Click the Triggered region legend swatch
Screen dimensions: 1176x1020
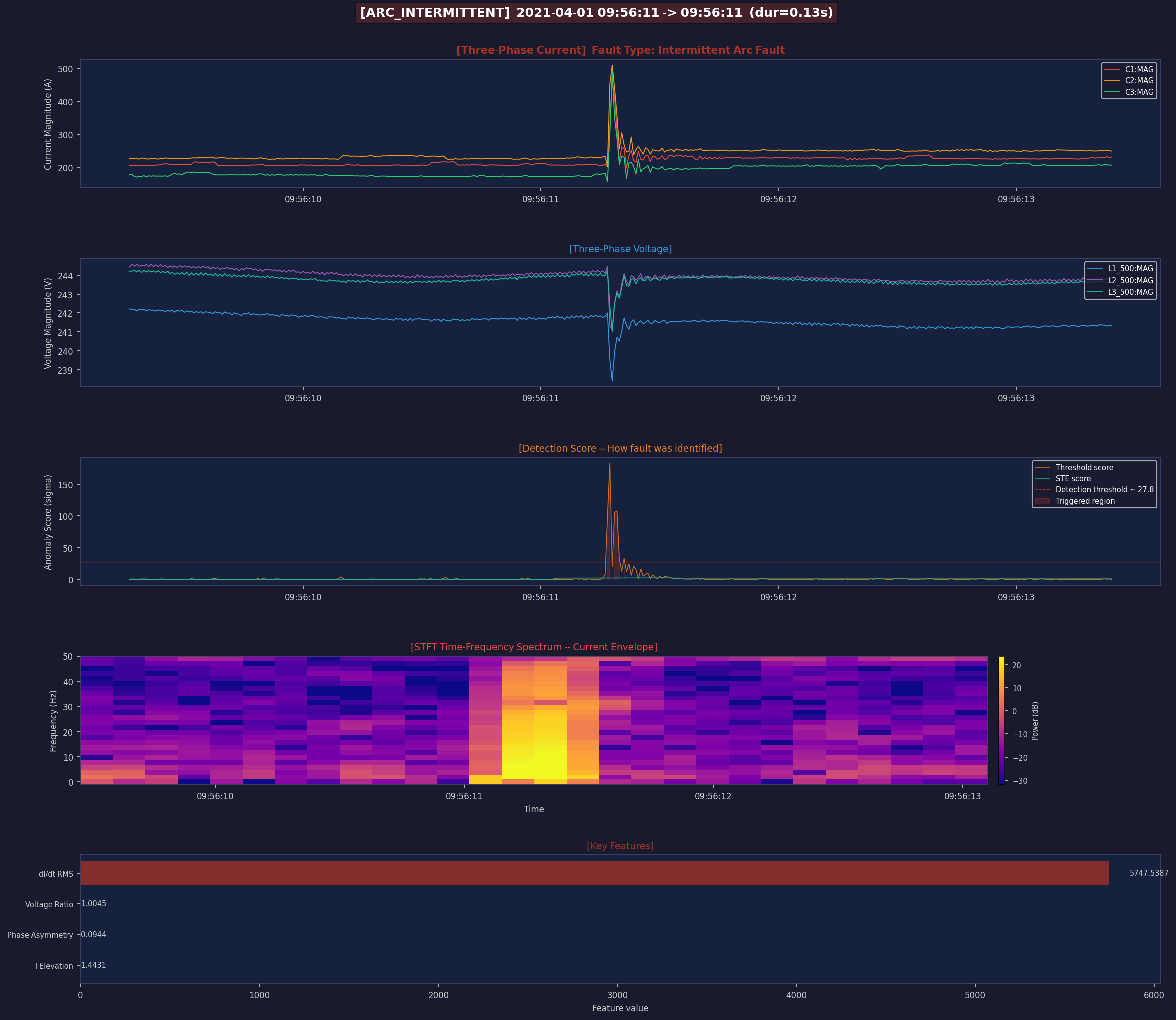[x=1042, y=501]
